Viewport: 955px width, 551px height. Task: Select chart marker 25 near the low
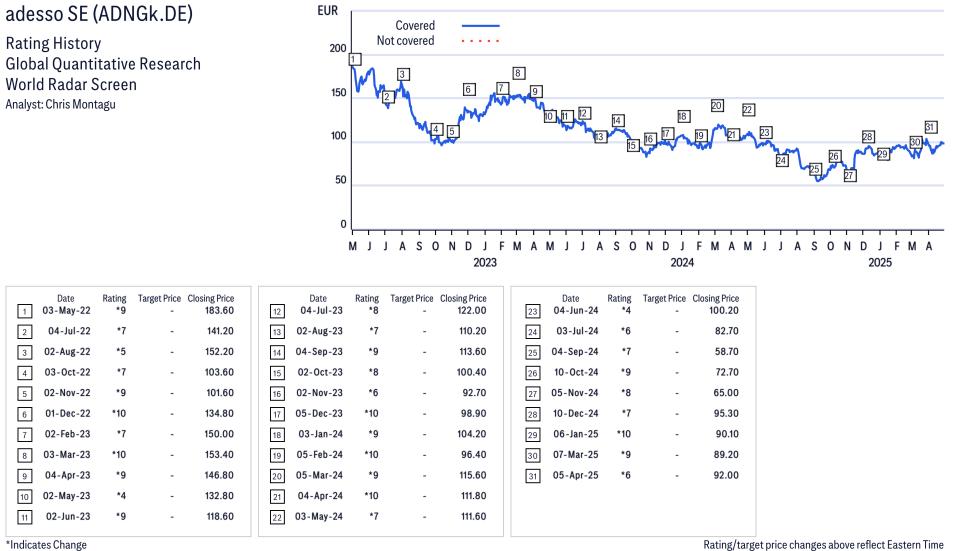815,169
